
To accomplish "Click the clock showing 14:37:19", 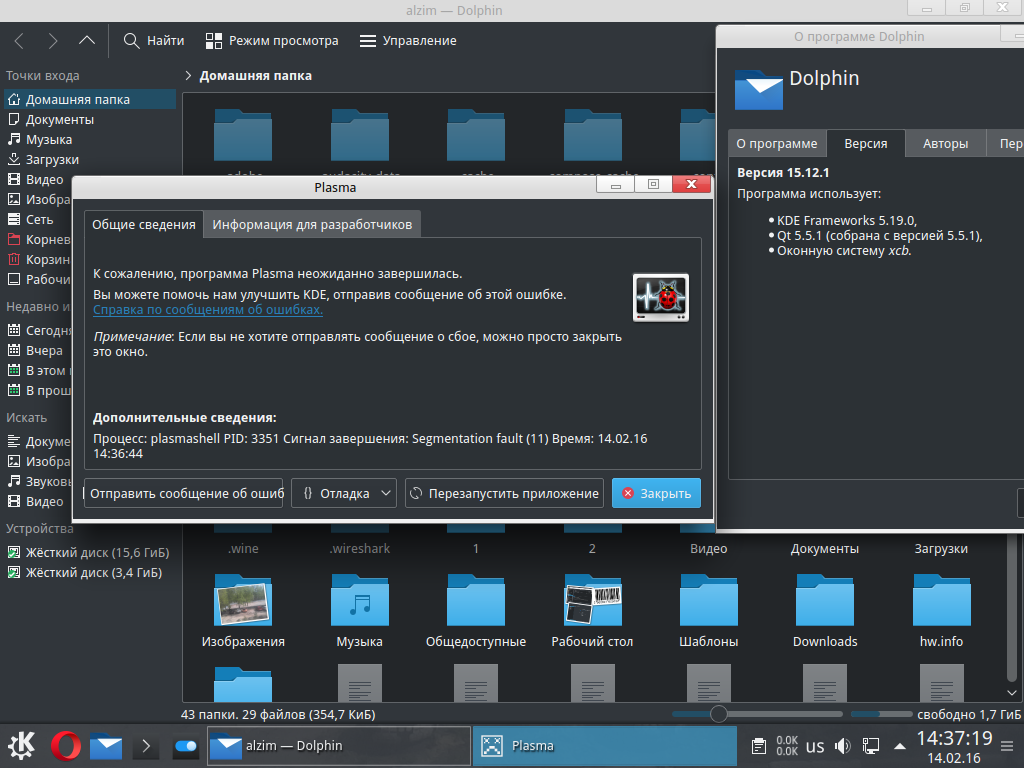I will pos(954,738).
